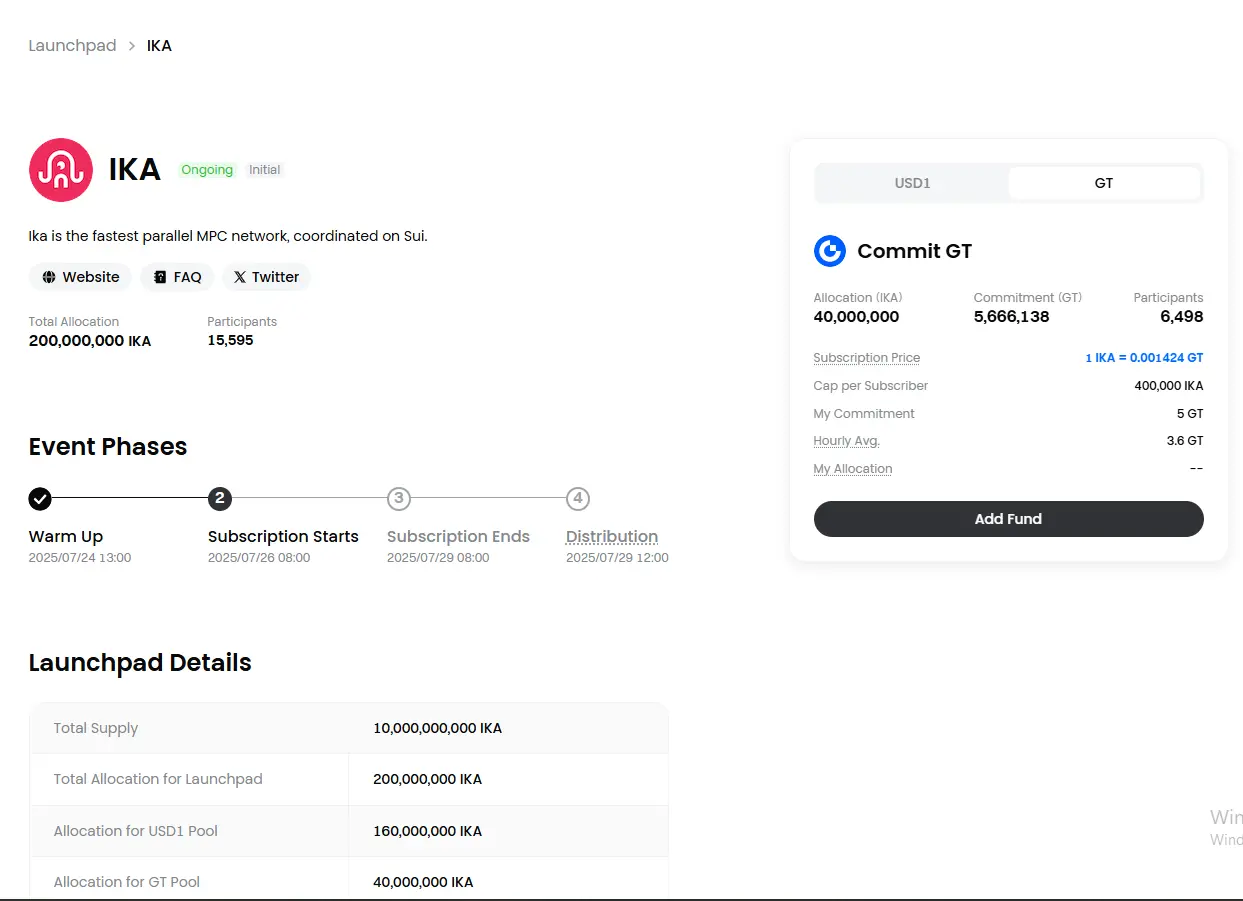Click the Subscription Price label
The image size is (1243, 901).
coord(867,358)
